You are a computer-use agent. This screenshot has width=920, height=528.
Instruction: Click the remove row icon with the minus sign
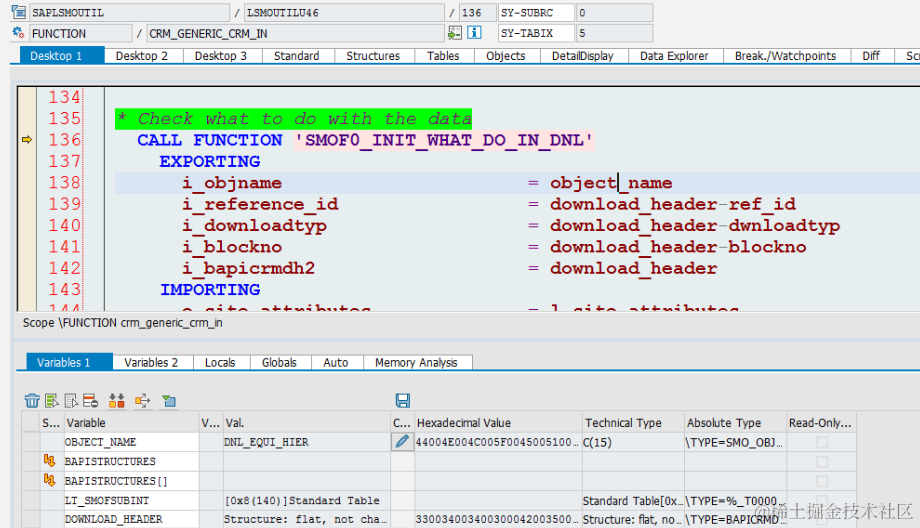pyautogui.click(x=90, y=401)
